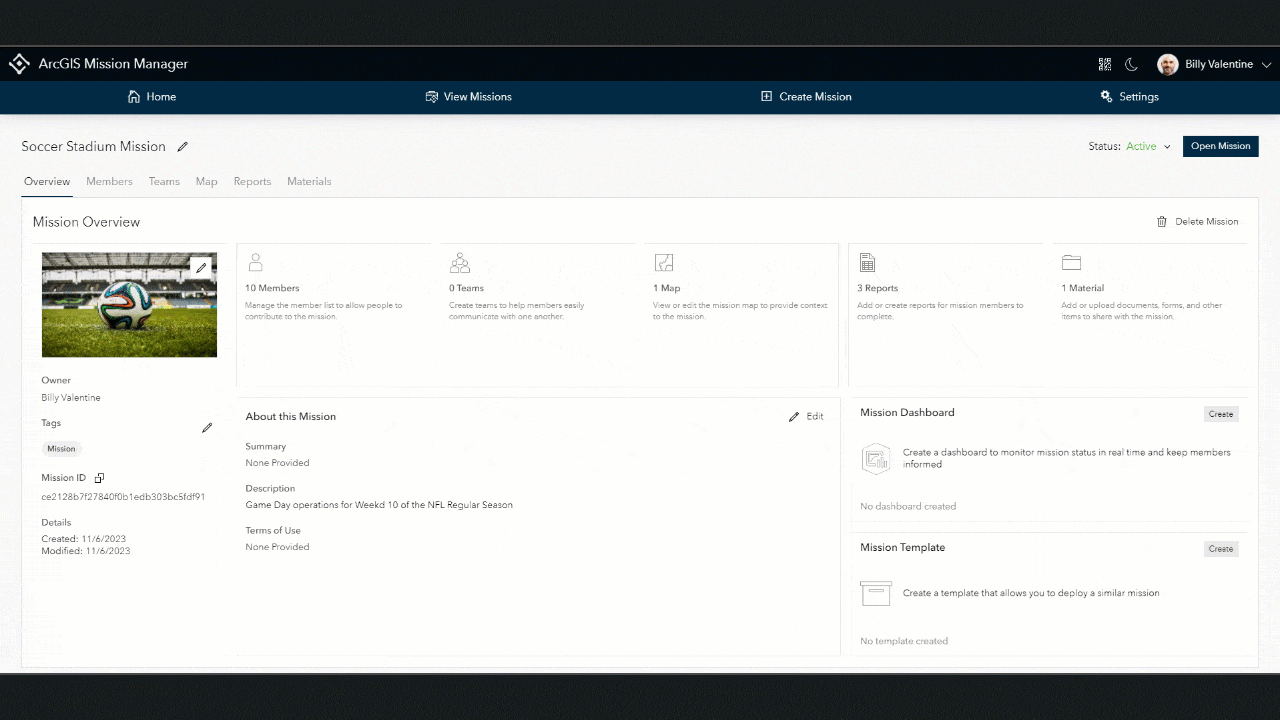Click the trash icon beside Delete Mission

tap(1162, 222)
